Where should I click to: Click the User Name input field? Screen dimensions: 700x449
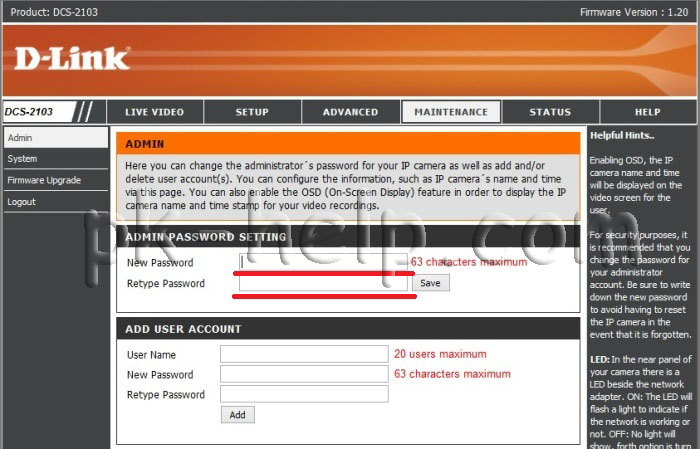coord(304,354)
